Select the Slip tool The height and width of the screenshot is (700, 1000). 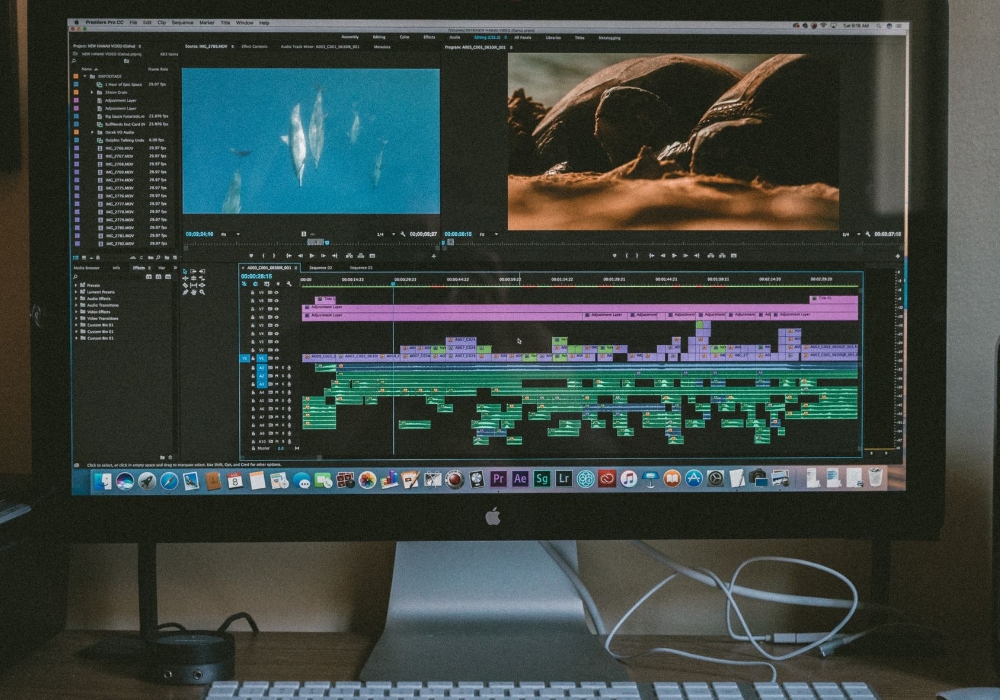[x=193, y=285]
